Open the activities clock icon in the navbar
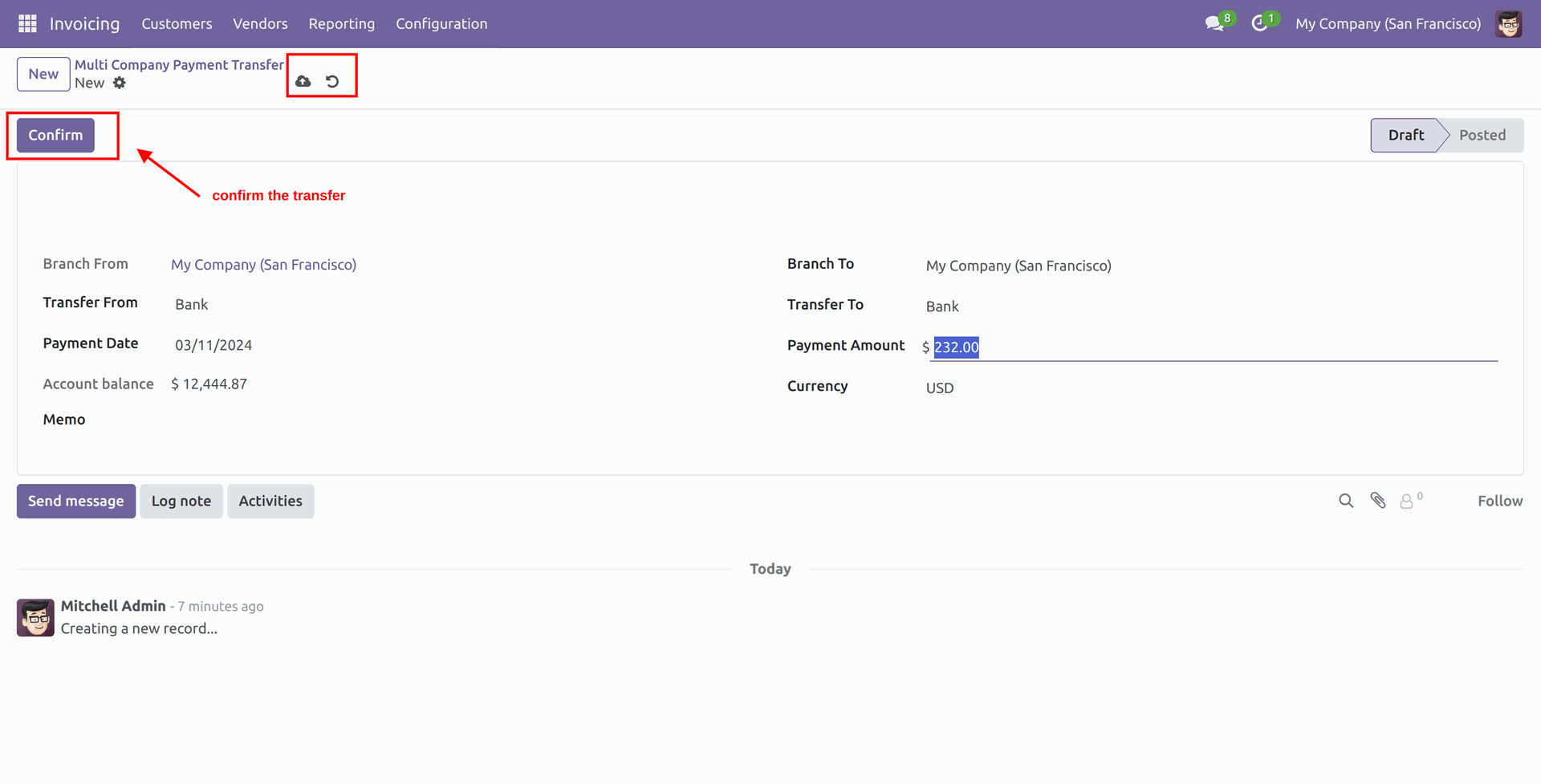 coord(1260,23)
